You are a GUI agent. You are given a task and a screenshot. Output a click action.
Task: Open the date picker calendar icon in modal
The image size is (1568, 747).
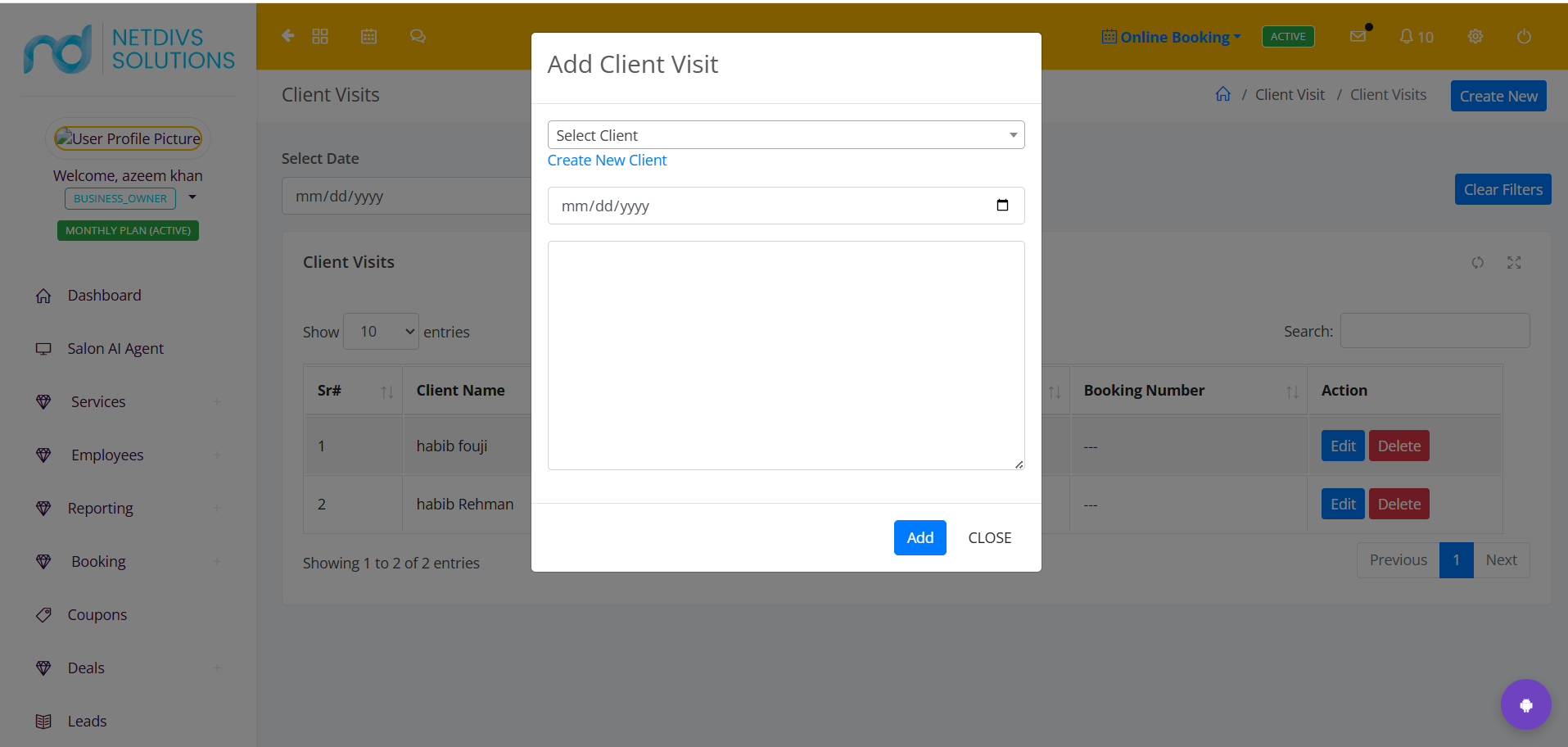click(x=1002, y=206)
